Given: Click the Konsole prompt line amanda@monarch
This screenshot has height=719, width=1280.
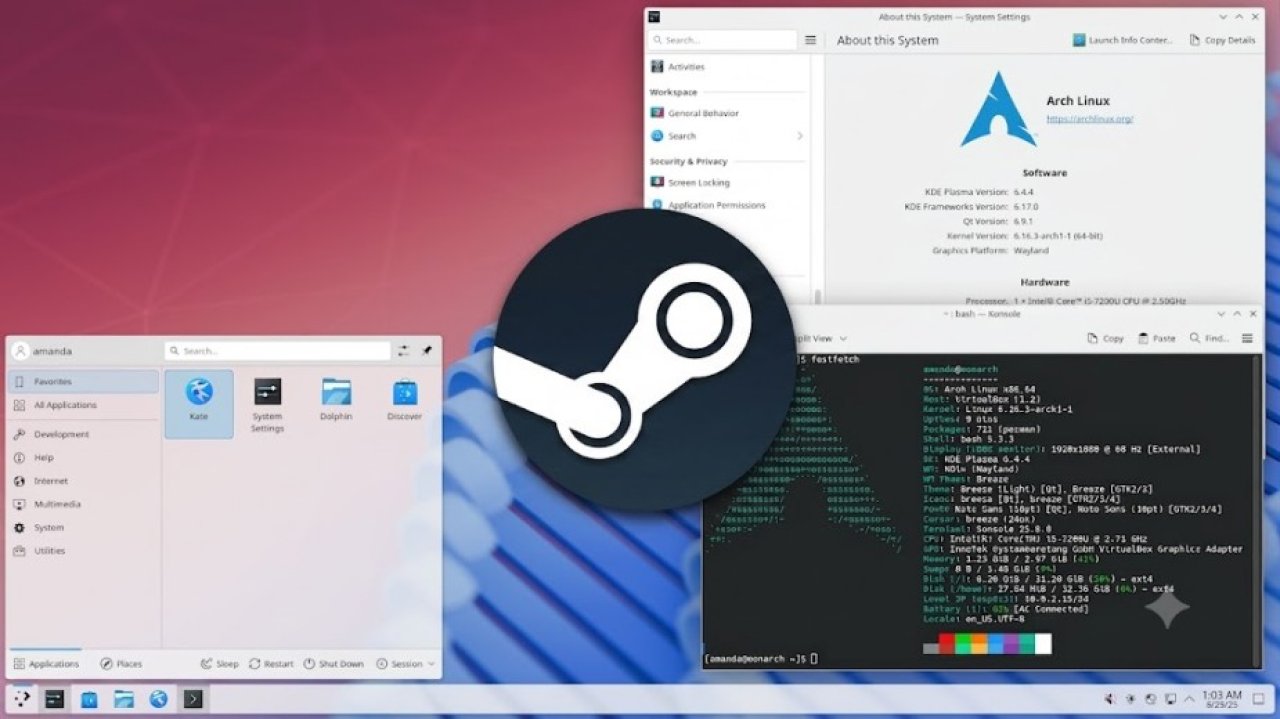Looking at the screenshot, I should coord(760,658).
